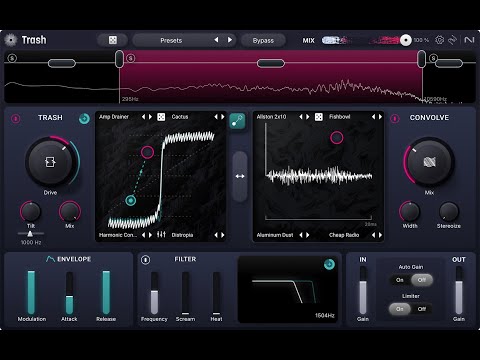
Task: Click the Filter Scream slider
Action: point(185,293)
